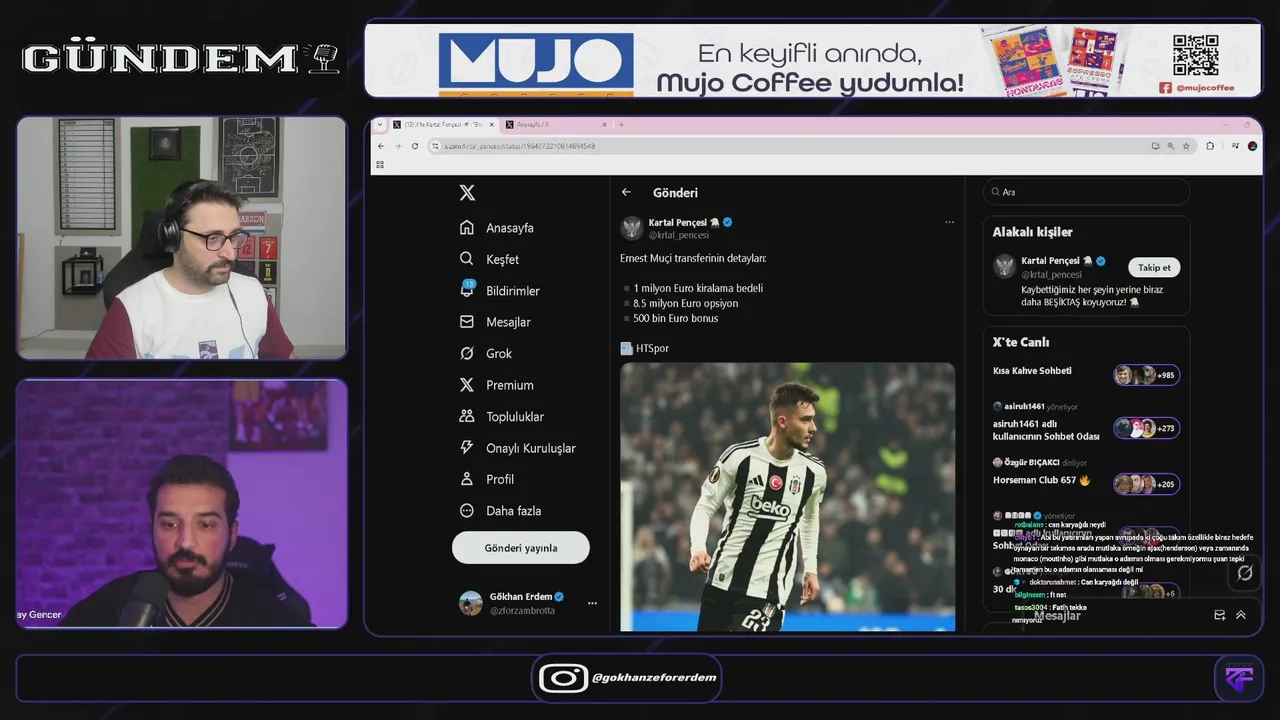Open Onaylı Kuruluşlar lightning icon
Image resolution: width=1280 pixels, height=720 pixels.
point(466,448)
